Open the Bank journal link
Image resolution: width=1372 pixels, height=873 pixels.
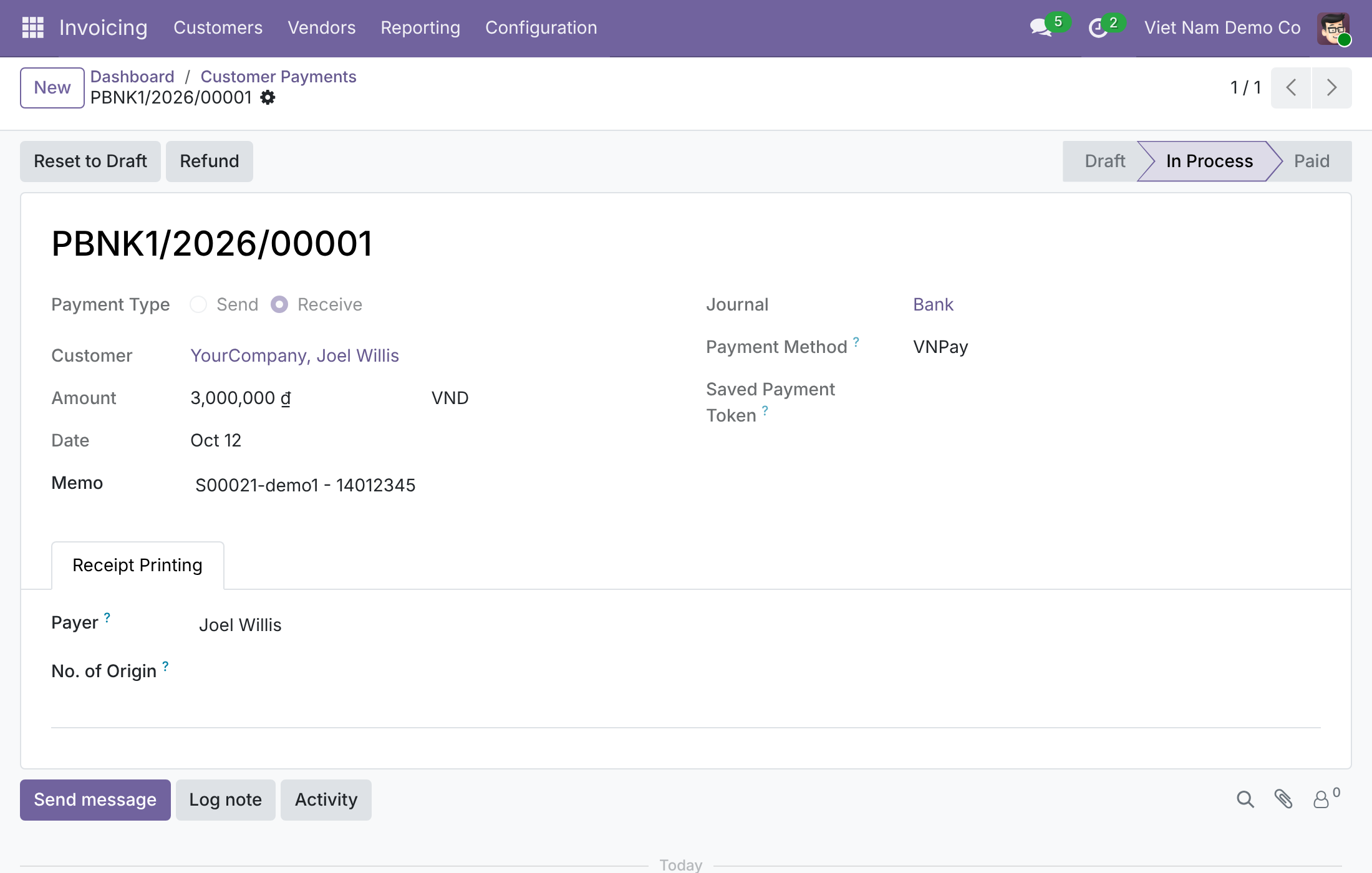[933, 304]
